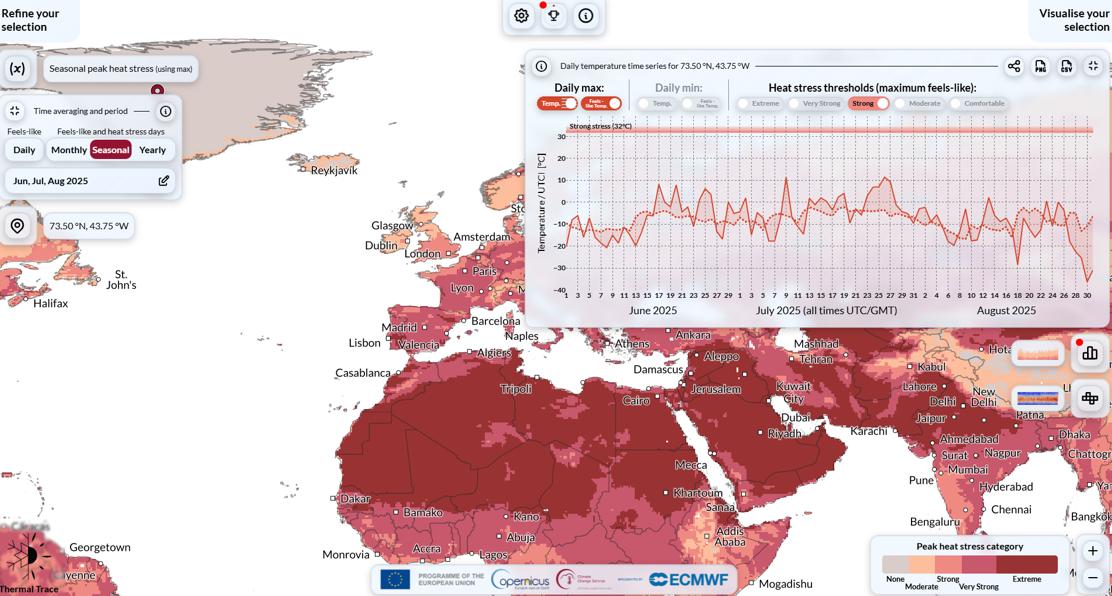1112x596 pixels.
Task: Select the Extreme heat stress threshold
Action: pos(762,103)
